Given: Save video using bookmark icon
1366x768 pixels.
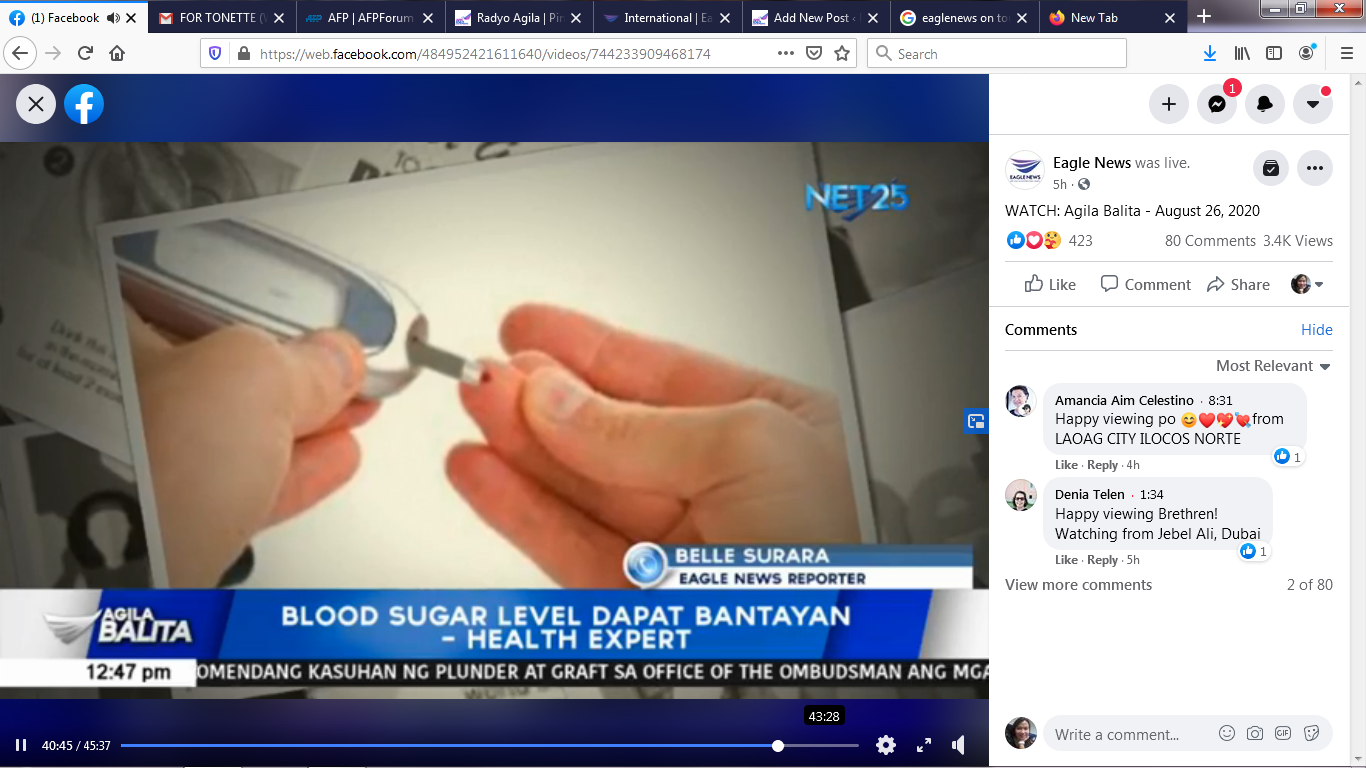Looking at the screenshot, I should [1270, 169].
